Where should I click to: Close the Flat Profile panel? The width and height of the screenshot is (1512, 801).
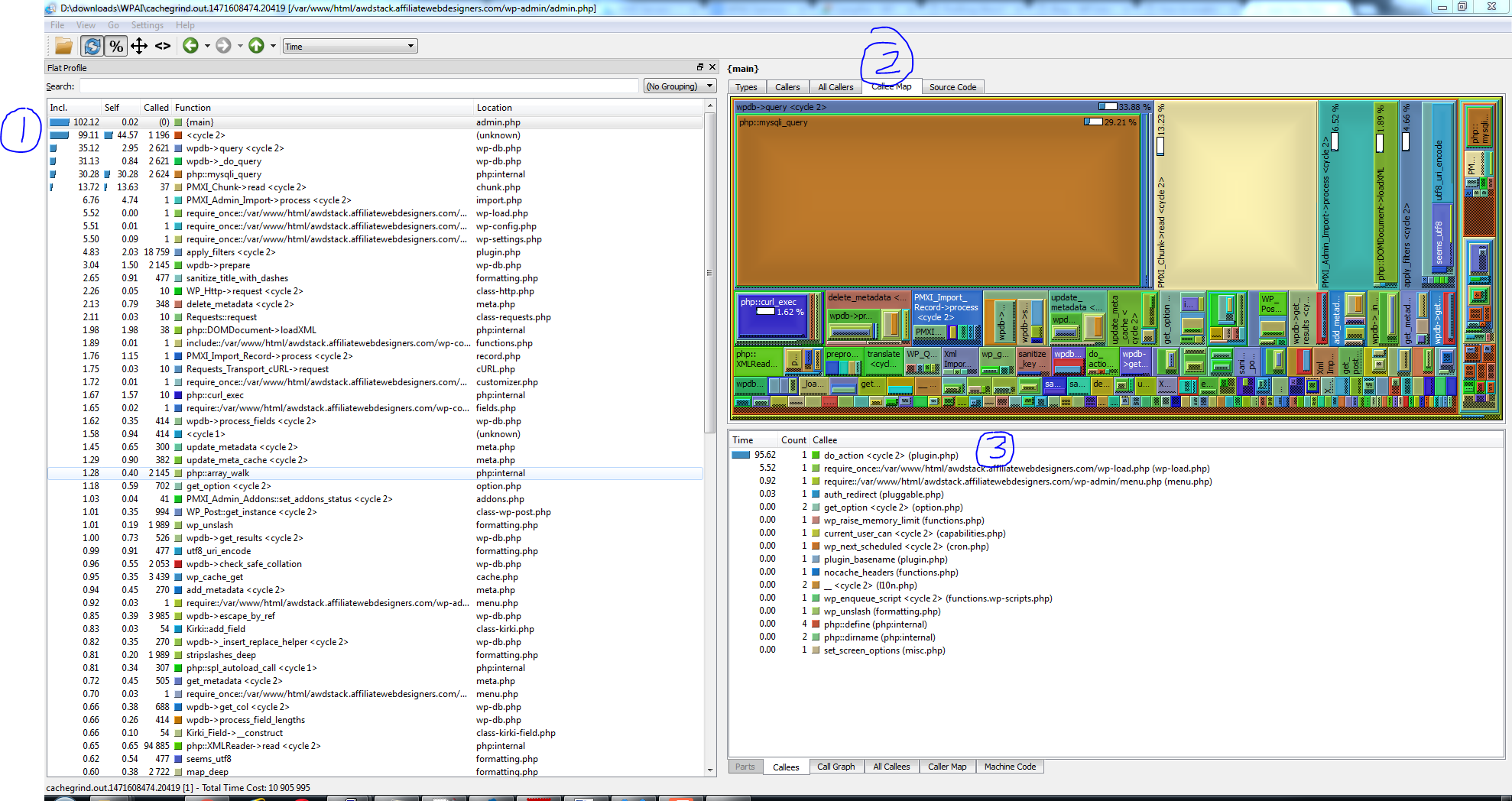[x=712, y=67]
